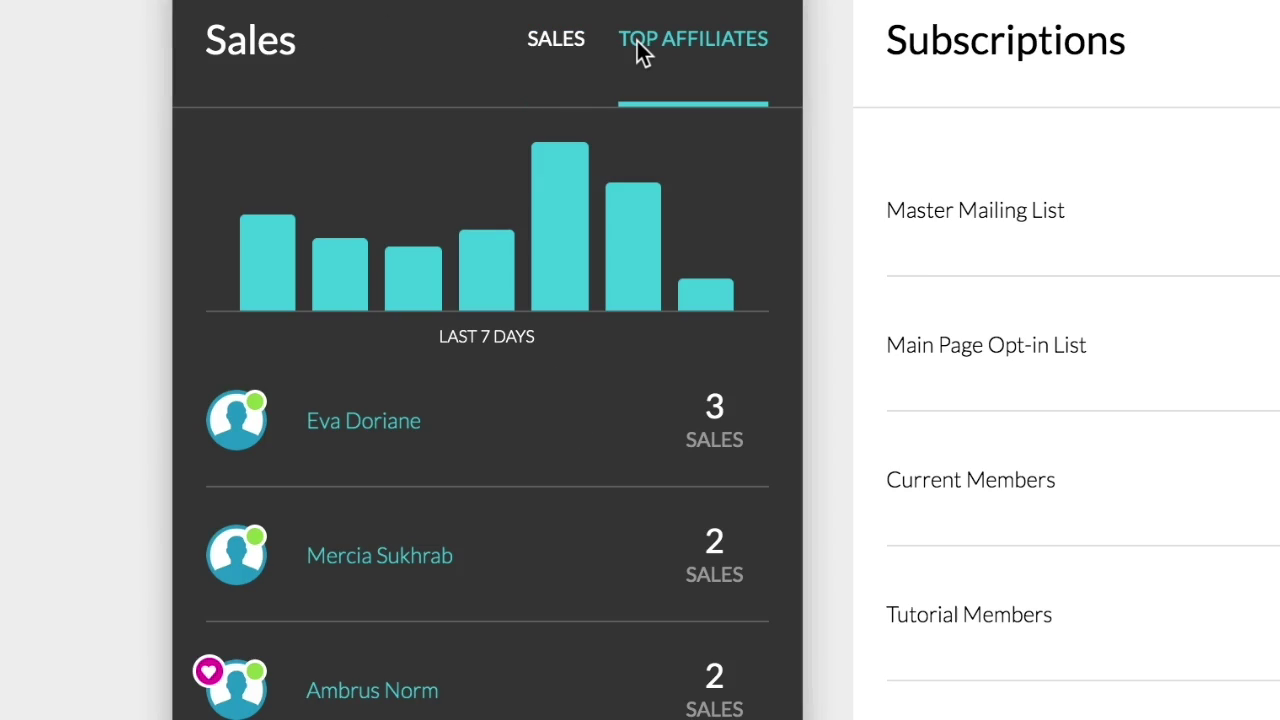Click Eva Doriane's profile avatar icon
The width and height of the screenshot is (1280, 720).
[x=236, y=421]
